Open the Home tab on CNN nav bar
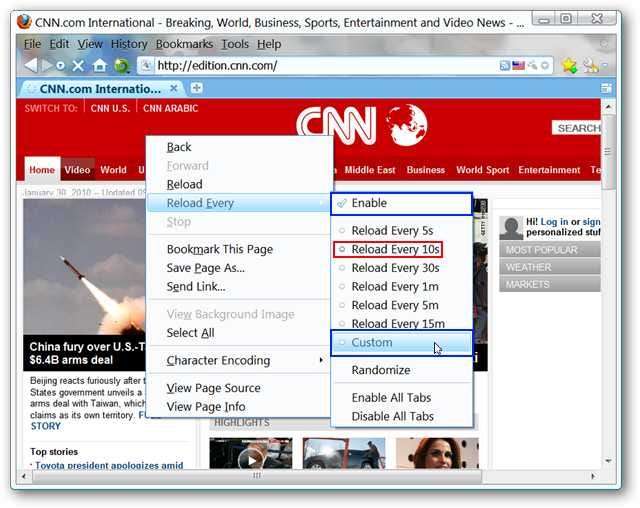The image size is (640, 508). (x=42, y=169)
